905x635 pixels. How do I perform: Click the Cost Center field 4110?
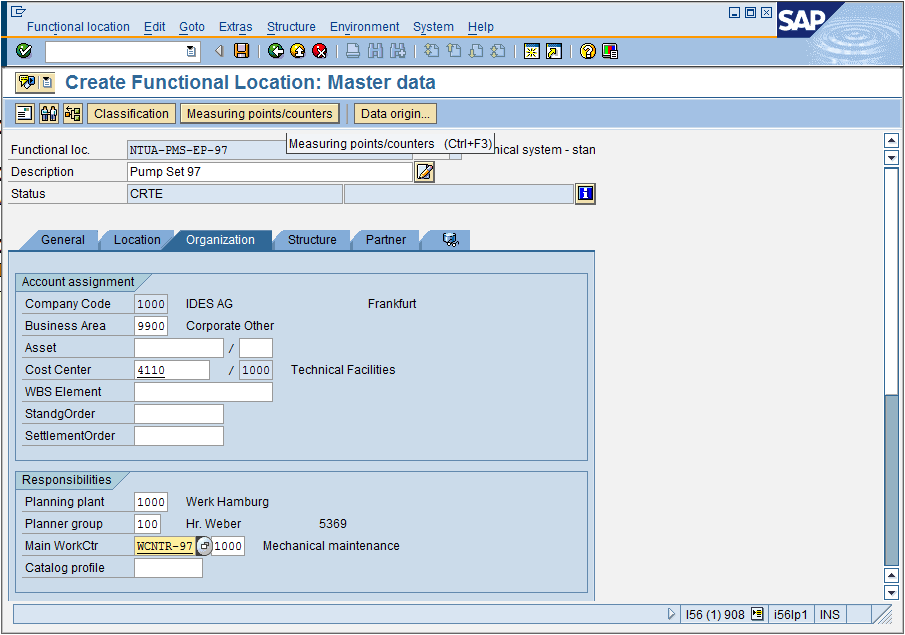point(172,370)
